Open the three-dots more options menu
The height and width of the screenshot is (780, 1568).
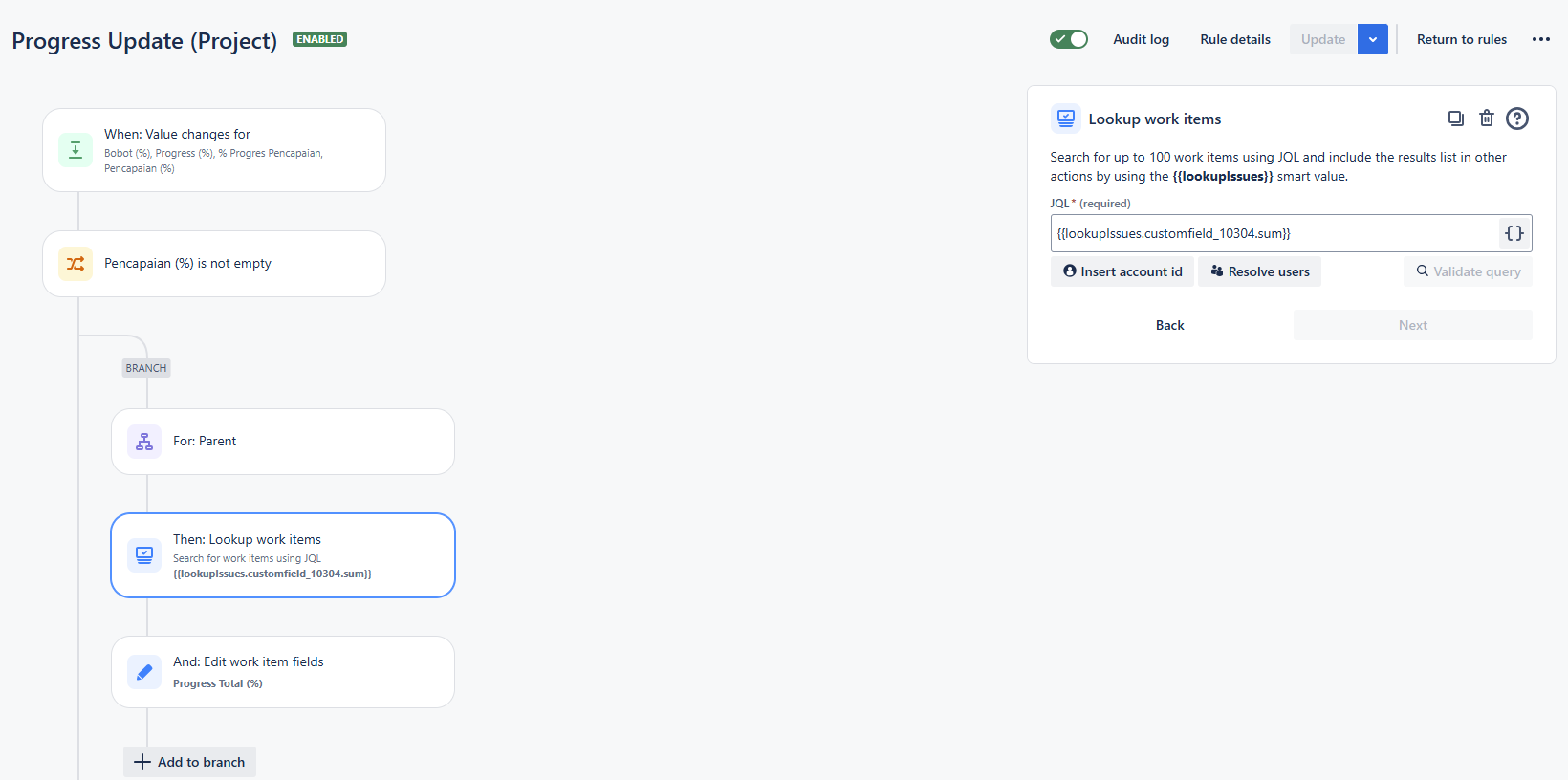[x=1541, y=39]
